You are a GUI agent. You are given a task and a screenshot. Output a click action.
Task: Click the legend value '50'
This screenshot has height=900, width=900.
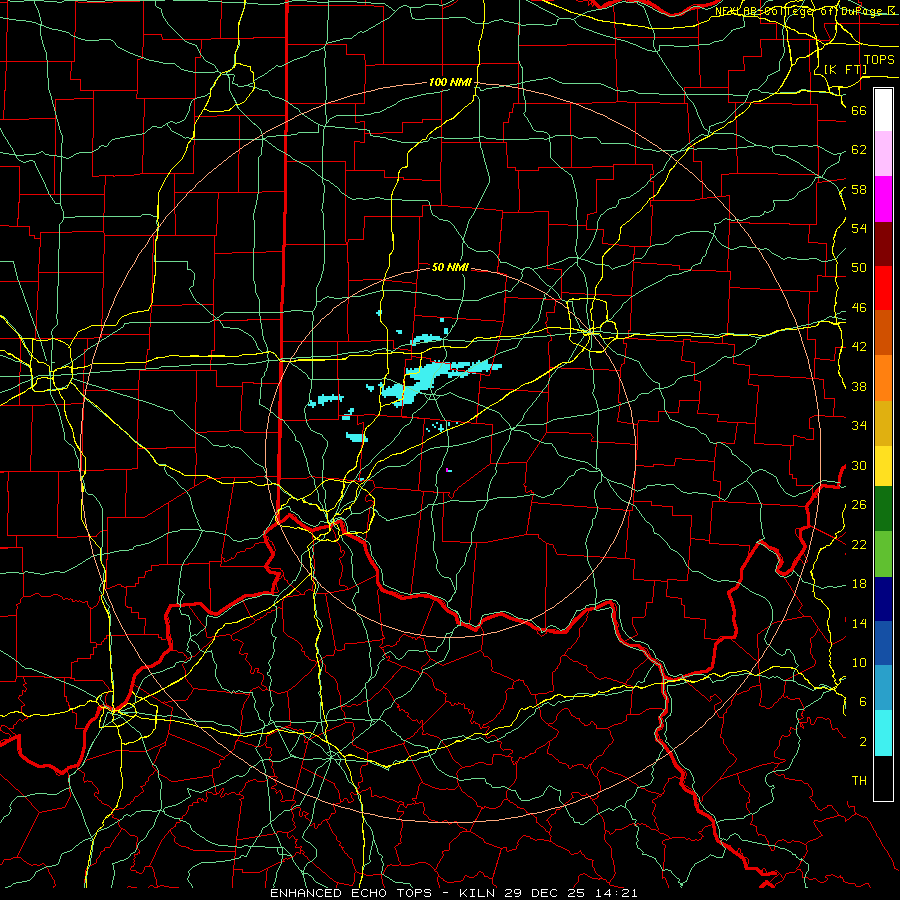tap(859, 268)
